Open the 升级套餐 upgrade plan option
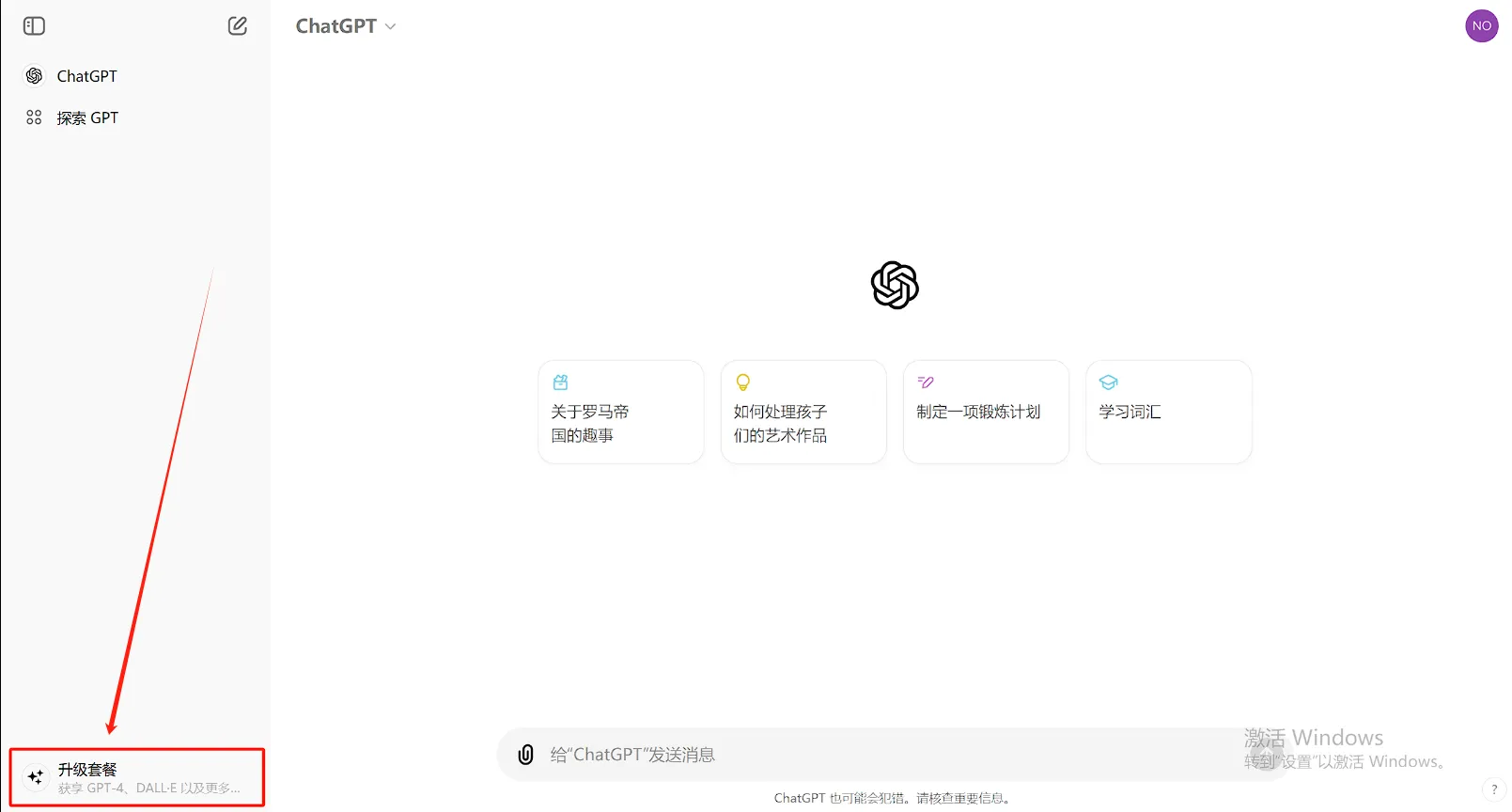This screenshot has width=1512, height=812. pyautogui.click(x=137, y=777)
